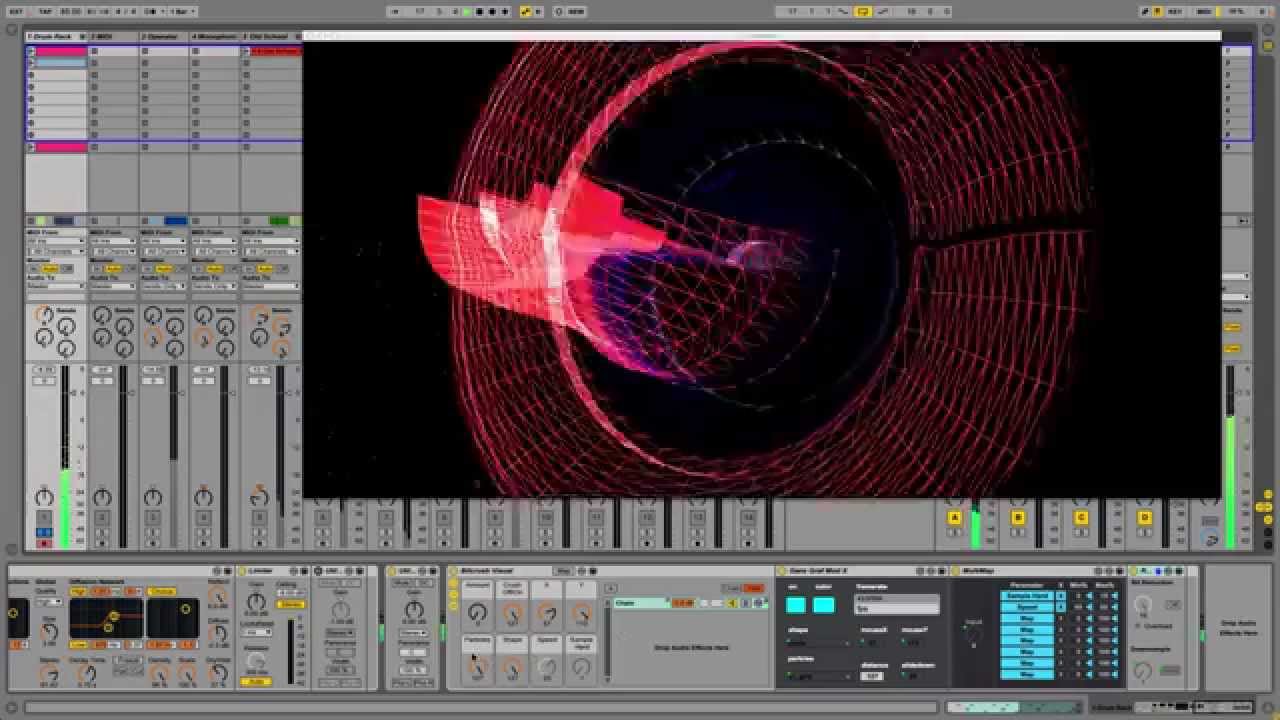The image size is (1280, 720).
Task: Click the Amount macro knob
Action: pyautogui.click(x=478, y=611)
